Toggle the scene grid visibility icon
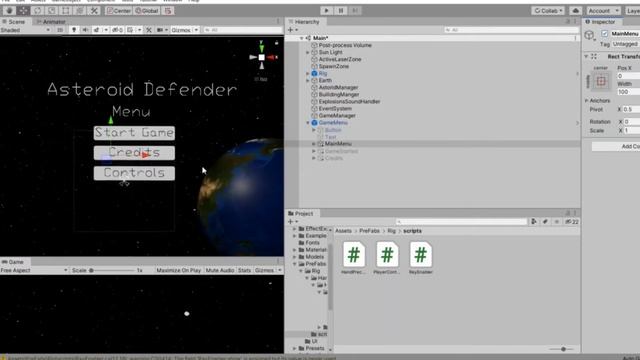The image size is (640, 360). (x=130, y=30)
